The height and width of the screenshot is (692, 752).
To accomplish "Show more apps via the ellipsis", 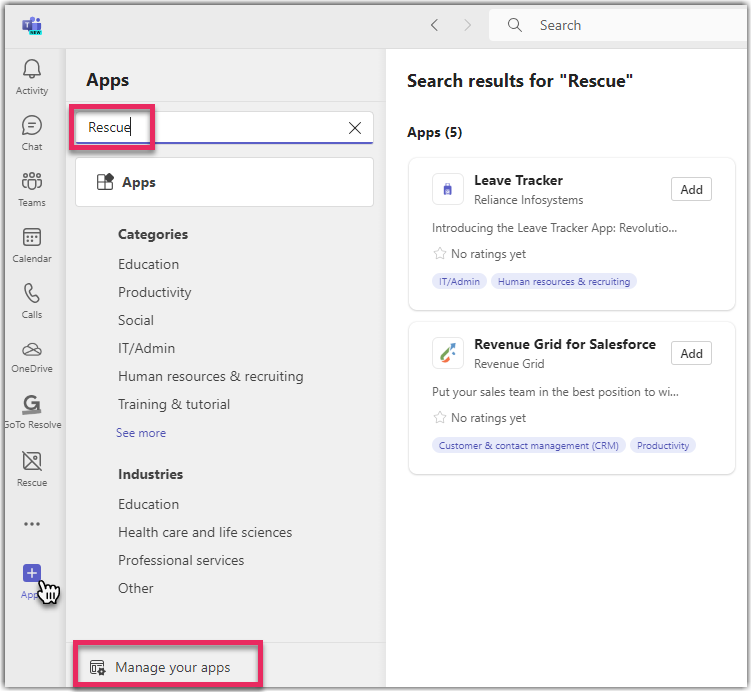I will pos(32,524).
